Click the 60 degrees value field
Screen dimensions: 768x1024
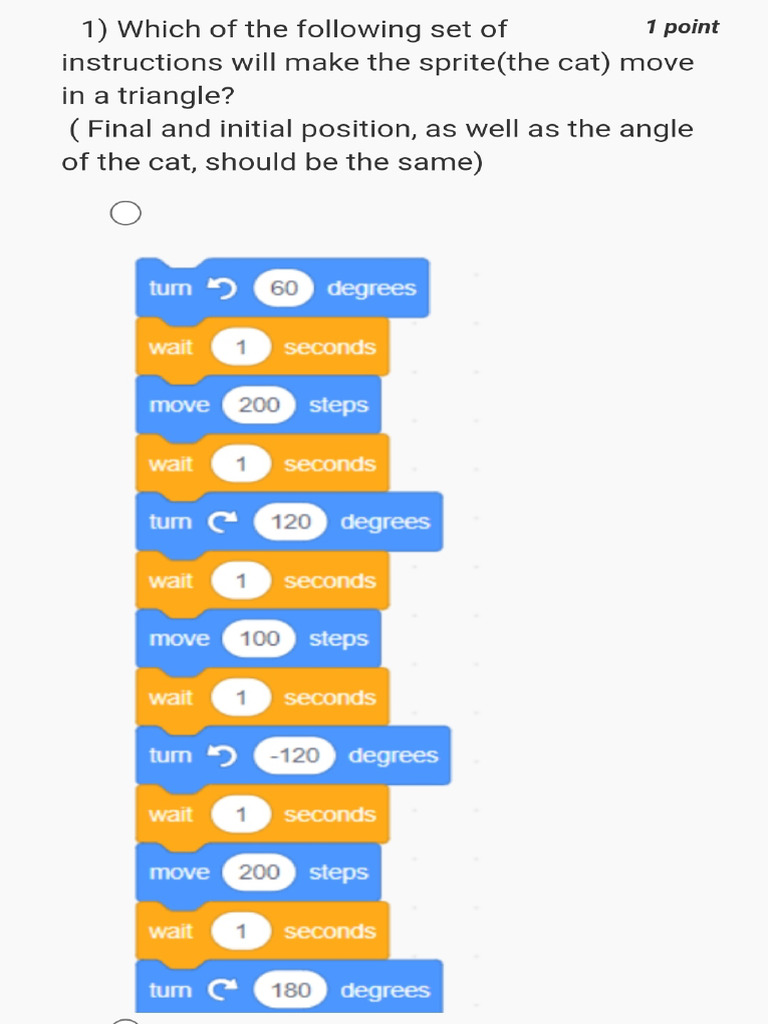284,289
